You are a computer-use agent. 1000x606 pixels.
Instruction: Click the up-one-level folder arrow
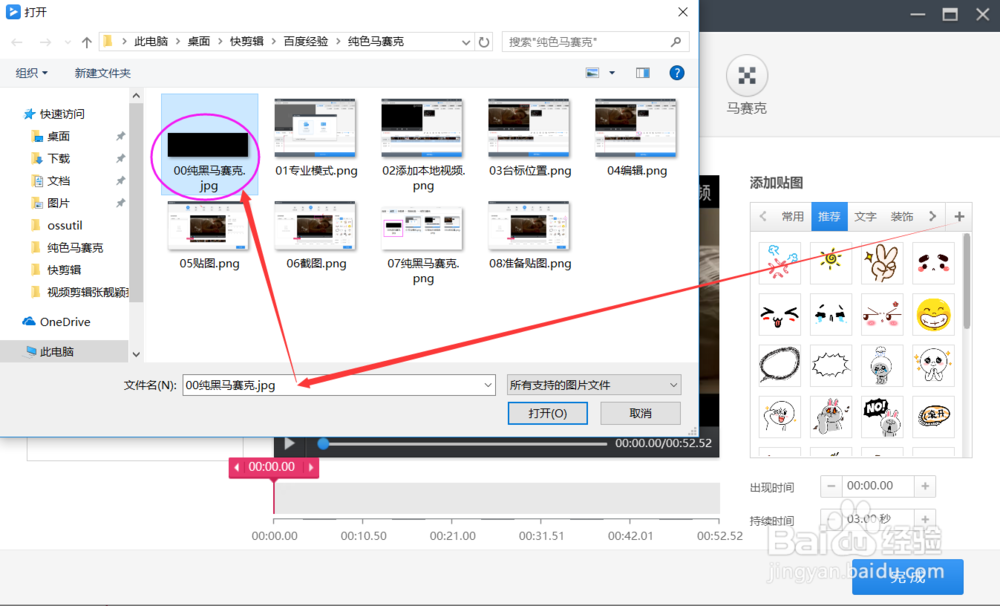(x=86, y=42)
